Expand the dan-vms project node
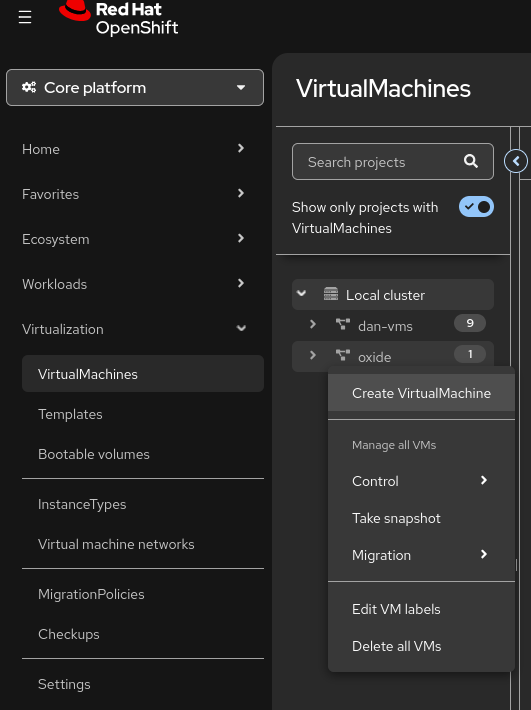This screenshot has width=531, height=710. pyautogui.click(x=312, y=324)
